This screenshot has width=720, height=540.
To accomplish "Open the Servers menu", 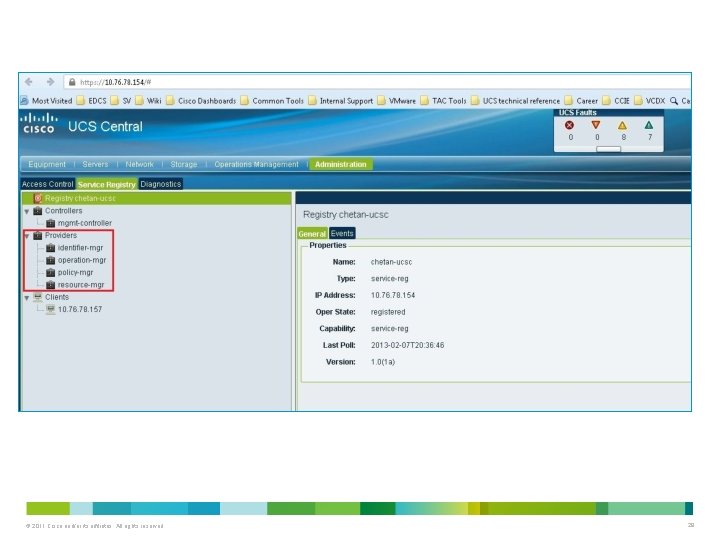I will point(95,164).
